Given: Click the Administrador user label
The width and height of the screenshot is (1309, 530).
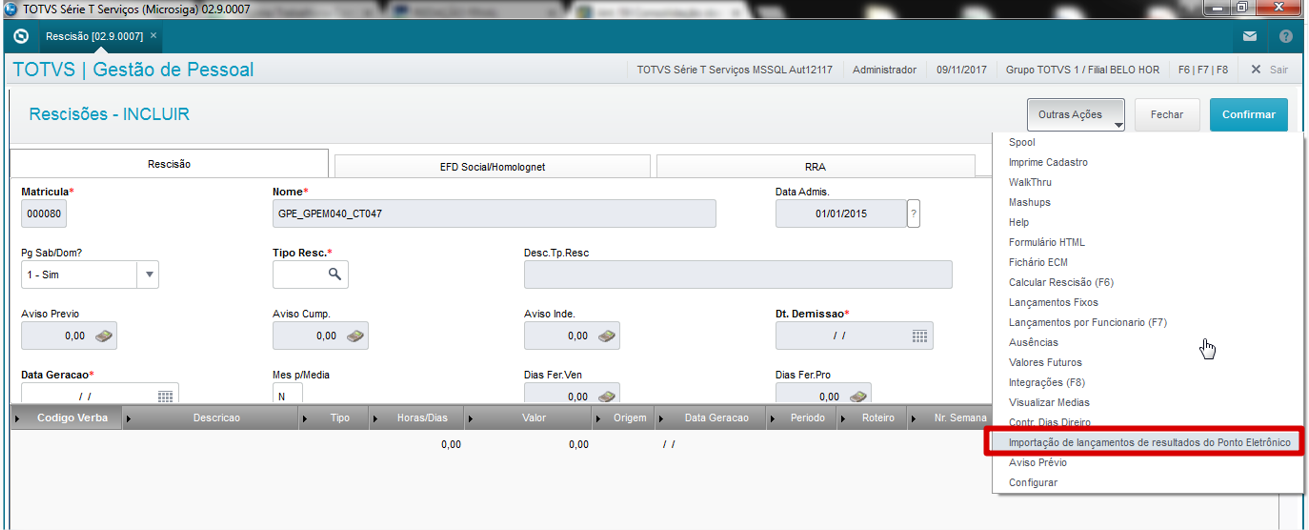Looking at the screenshot, I should pos(884,70).
